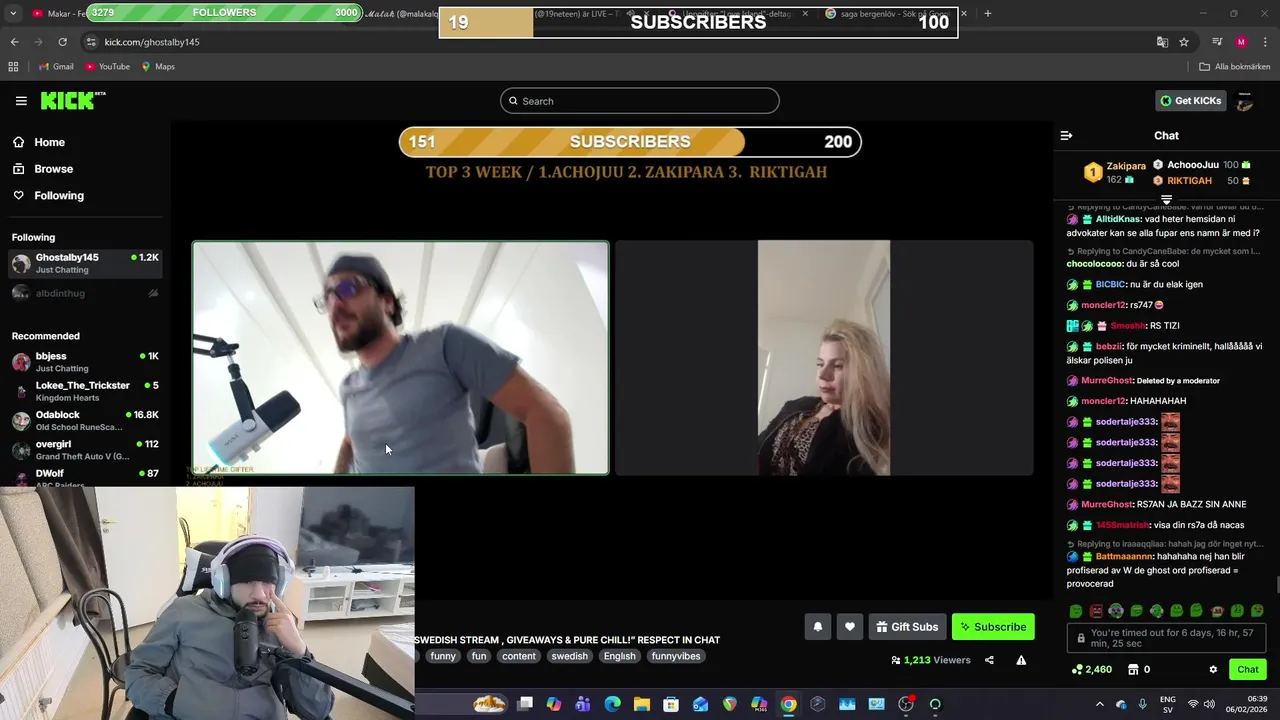Select the 'funny' tag

click(x=443, y=656)
